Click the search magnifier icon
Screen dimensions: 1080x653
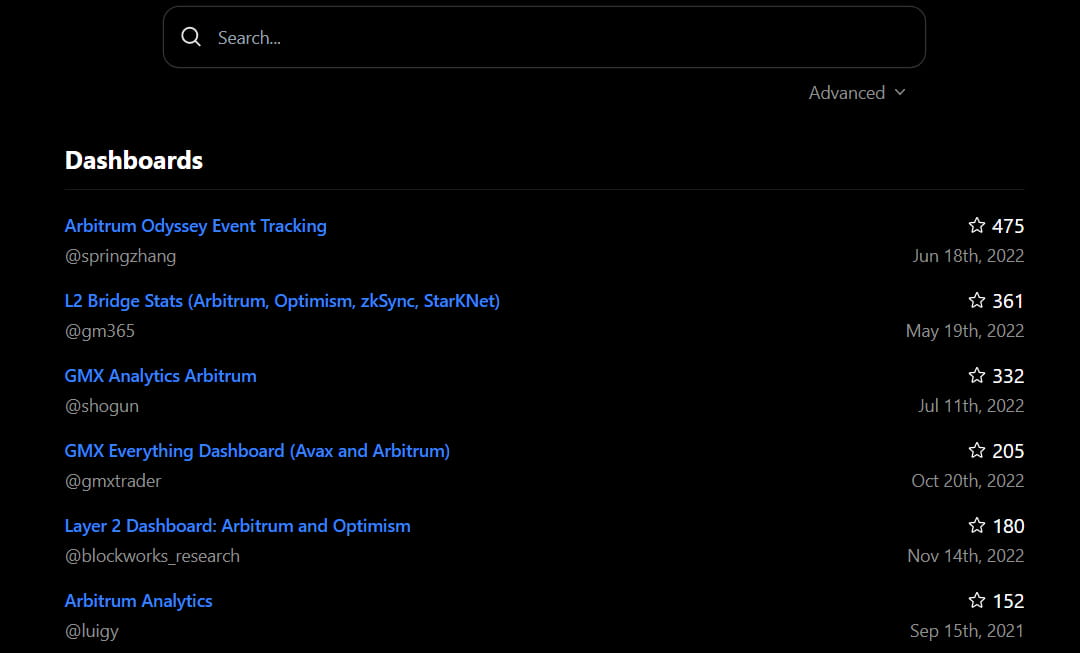click(x=191, y=38)
